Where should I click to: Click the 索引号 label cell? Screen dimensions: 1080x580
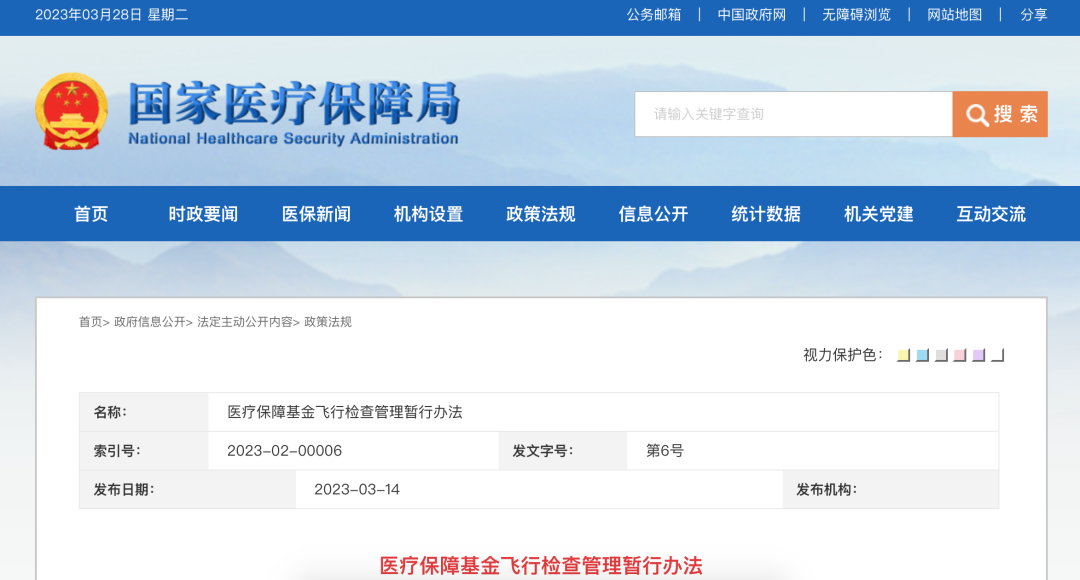coord(144,451)
